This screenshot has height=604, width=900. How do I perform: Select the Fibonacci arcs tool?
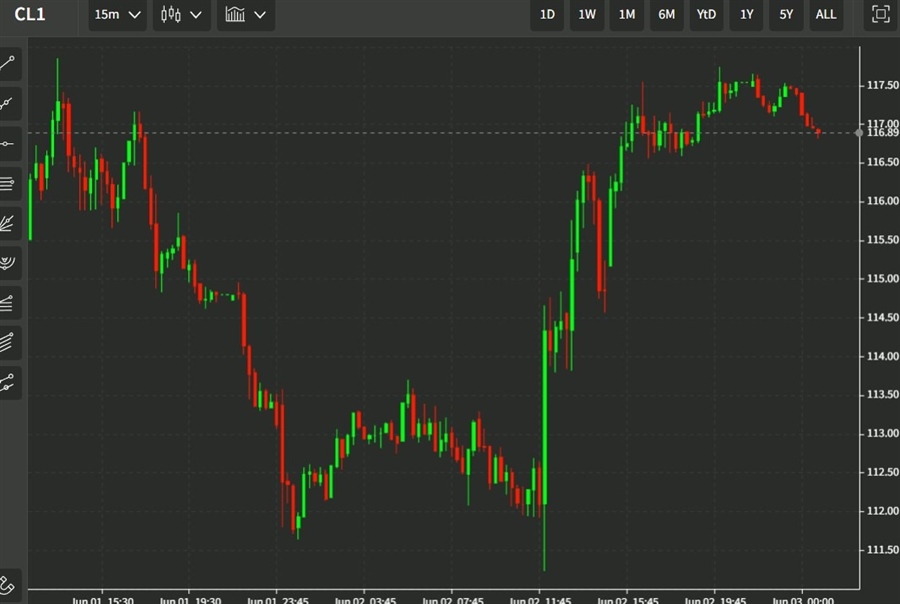pyautogui.click(x=9, y=263)
